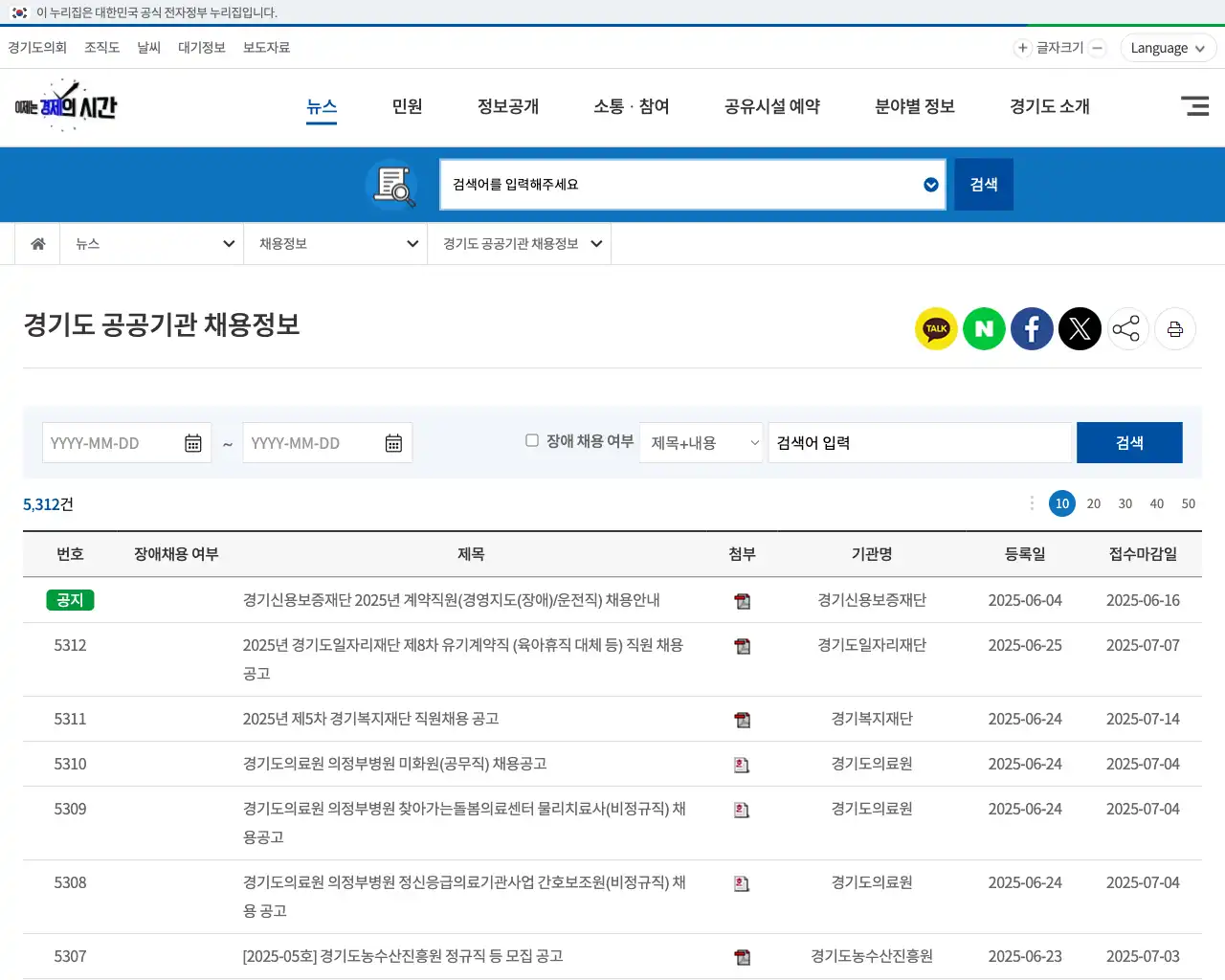Open the Language dropdown
The image size is (1225, 980).
click(1168, 48)
